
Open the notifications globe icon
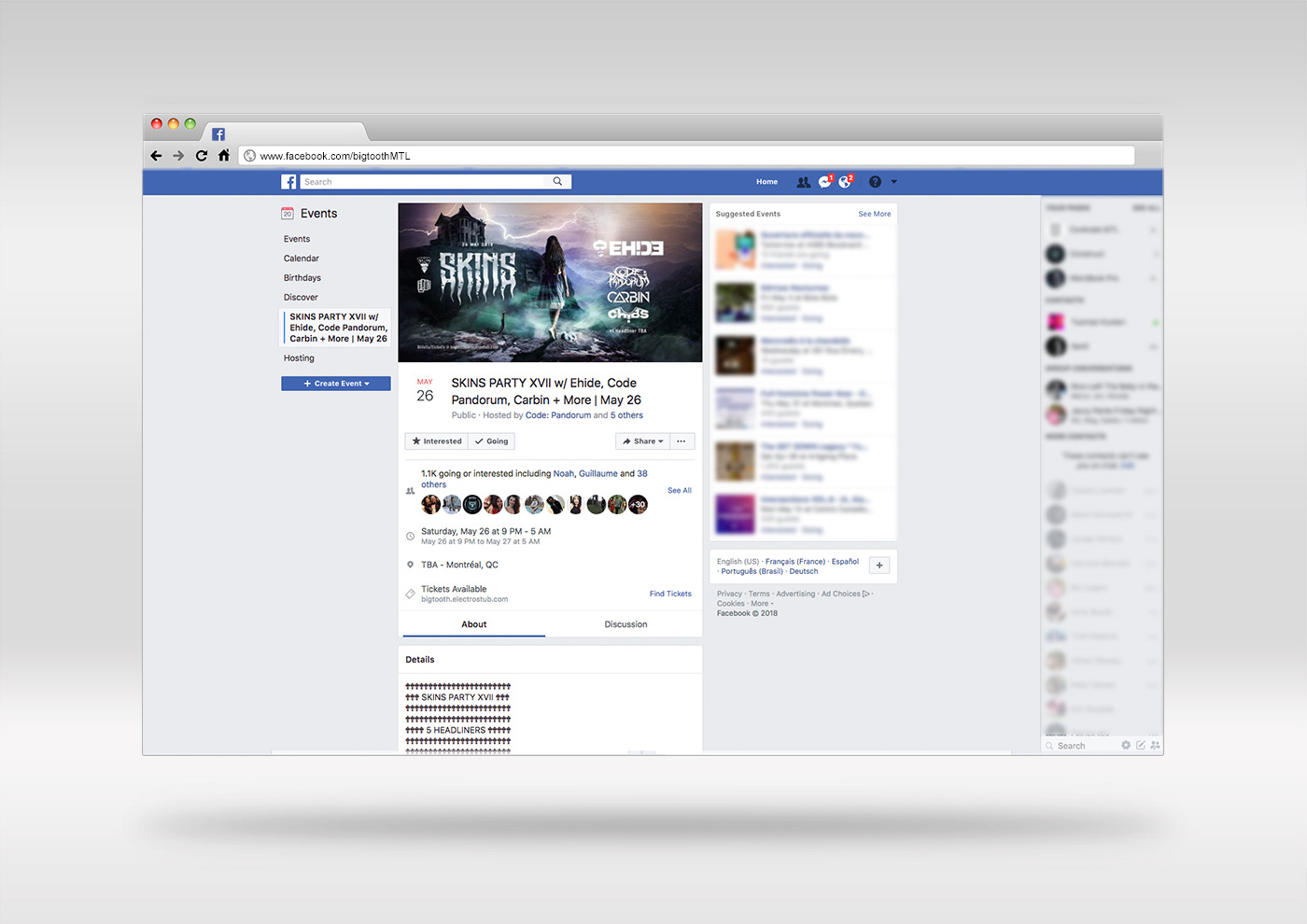pyautogui.click(x=846, y=181)
